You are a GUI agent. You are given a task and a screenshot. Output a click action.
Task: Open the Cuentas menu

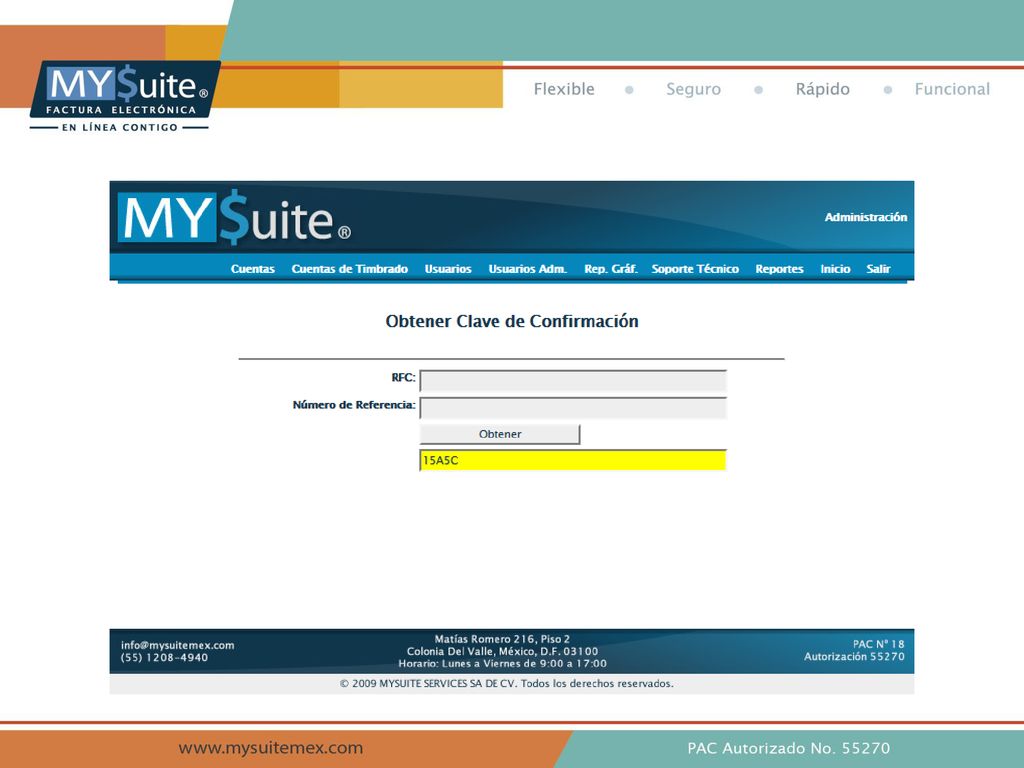tap(252, 268)
